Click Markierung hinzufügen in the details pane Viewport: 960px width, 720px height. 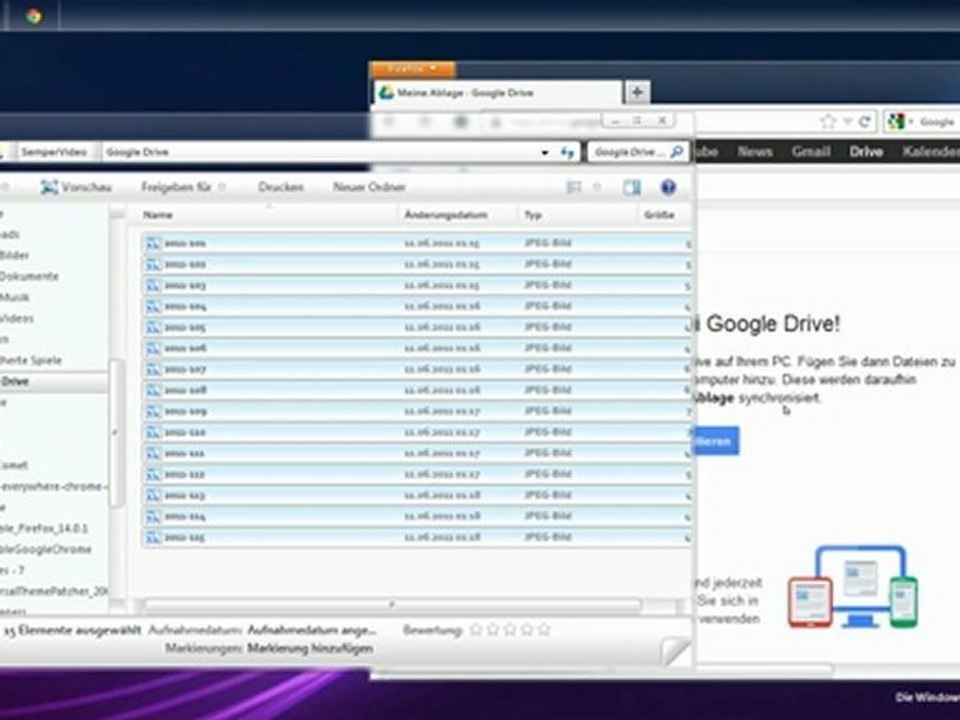point(310,648)
